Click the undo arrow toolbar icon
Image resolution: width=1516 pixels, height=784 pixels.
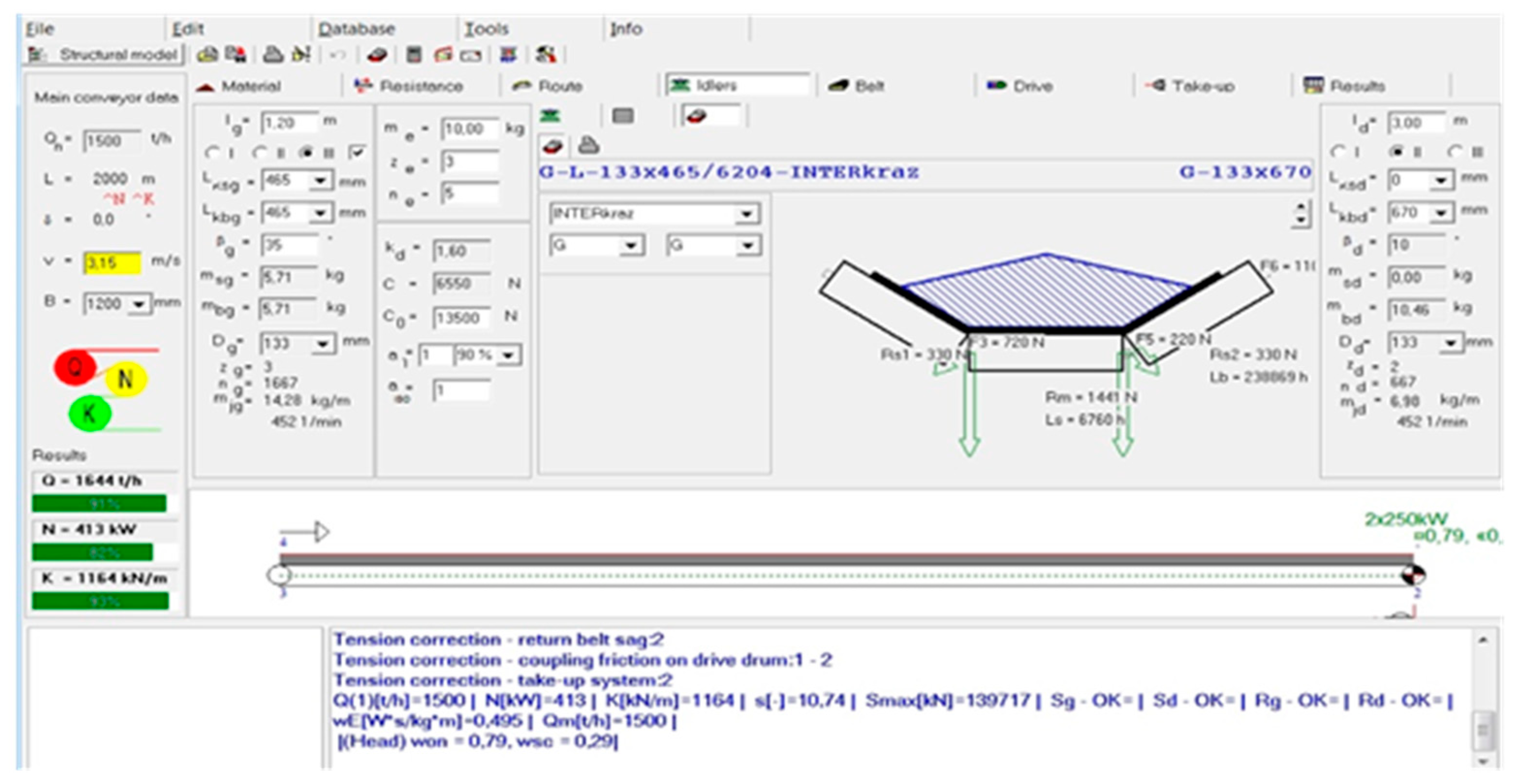337,55
